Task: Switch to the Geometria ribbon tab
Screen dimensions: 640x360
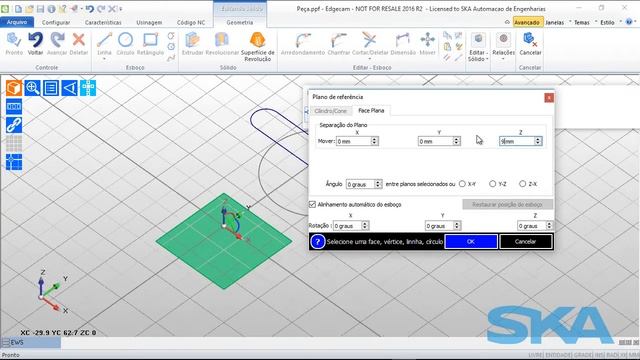Action: click(240, 22)
